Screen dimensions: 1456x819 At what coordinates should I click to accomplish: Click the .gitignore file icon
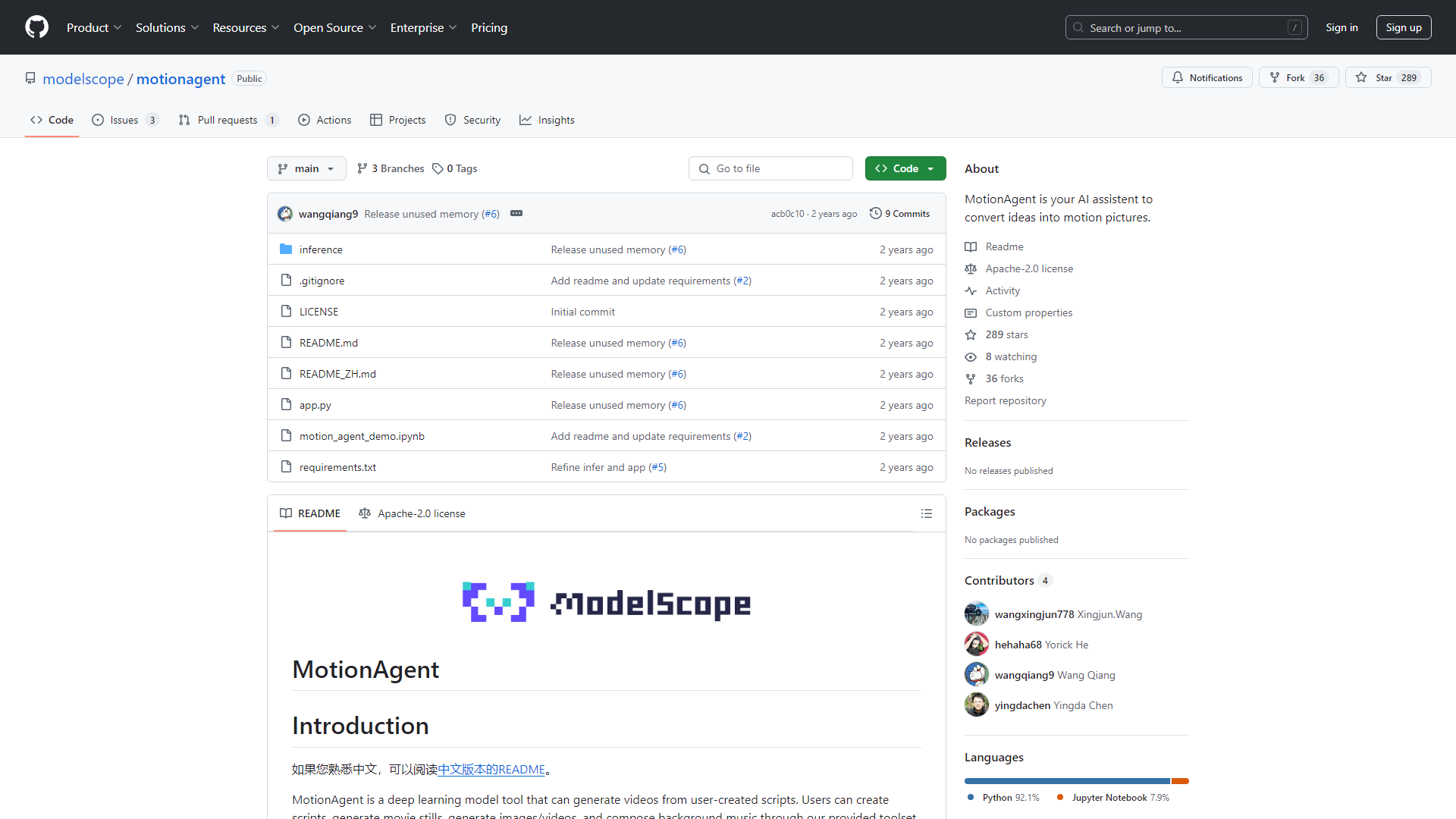286,280
